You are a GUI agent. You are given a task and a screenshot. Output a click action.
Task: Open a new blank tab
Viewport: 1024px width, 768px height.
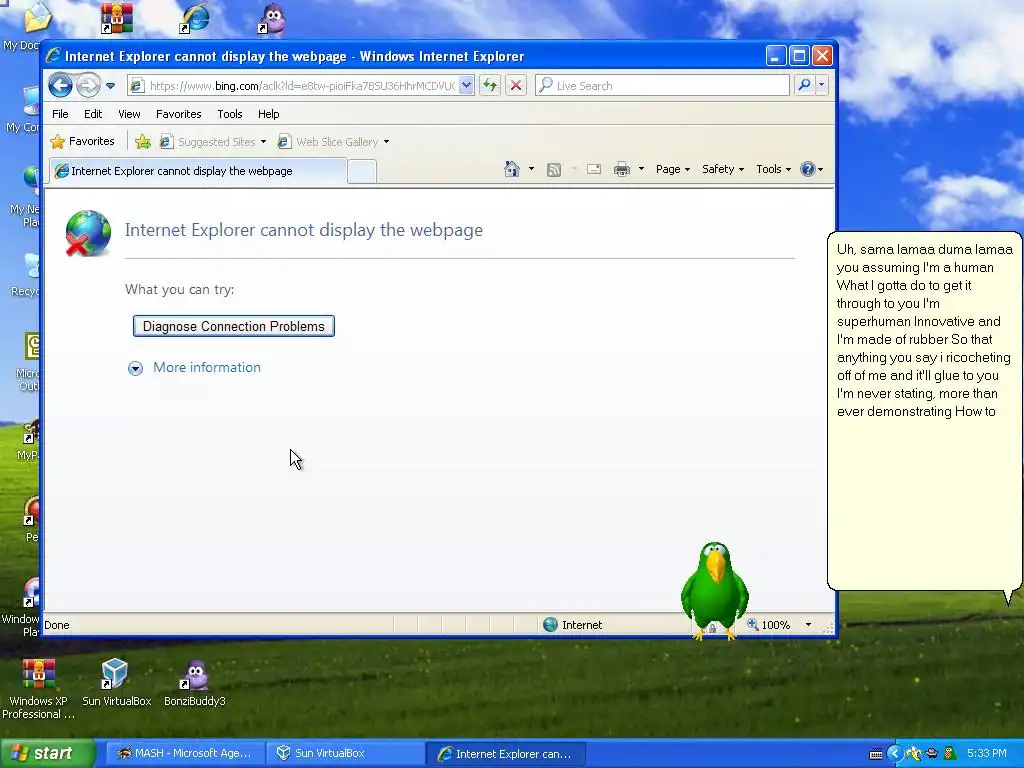[362, 172]
